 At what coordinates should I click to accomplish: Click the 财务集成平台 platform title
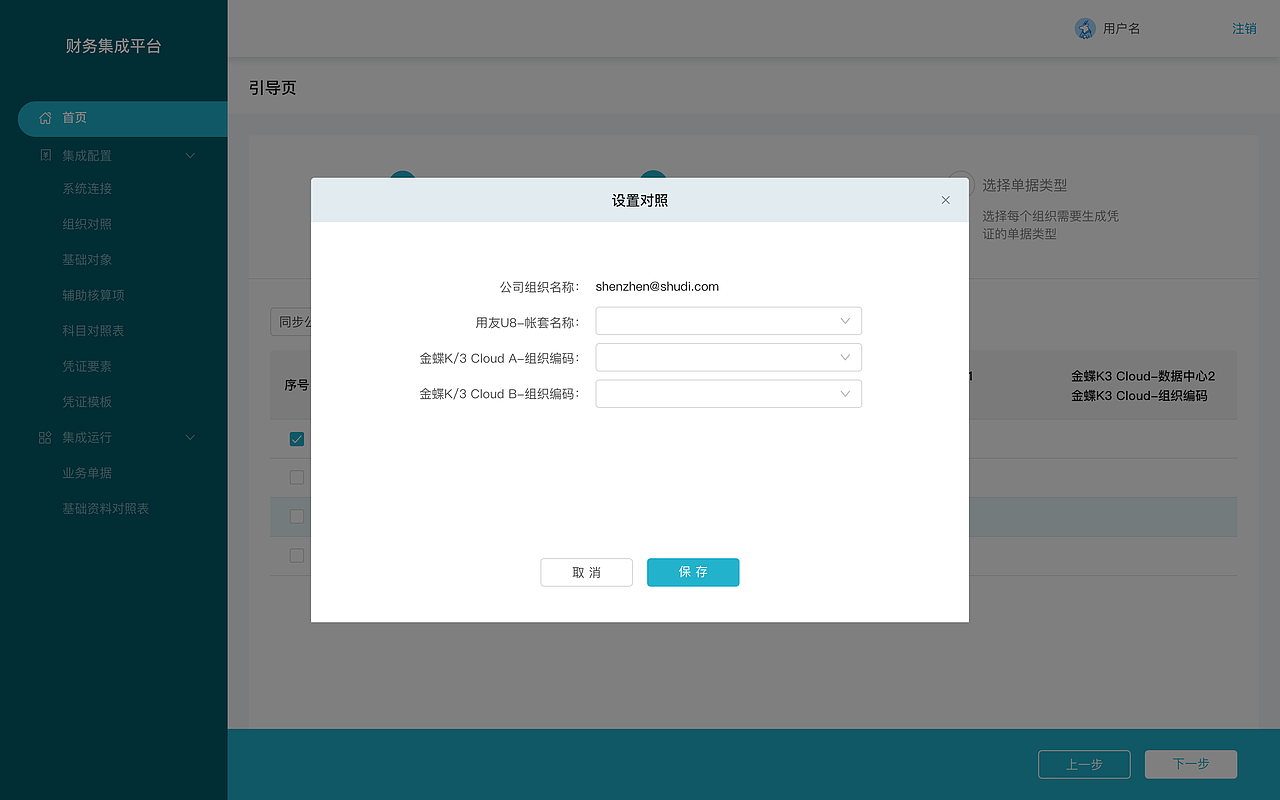click(x=113, y=46)
